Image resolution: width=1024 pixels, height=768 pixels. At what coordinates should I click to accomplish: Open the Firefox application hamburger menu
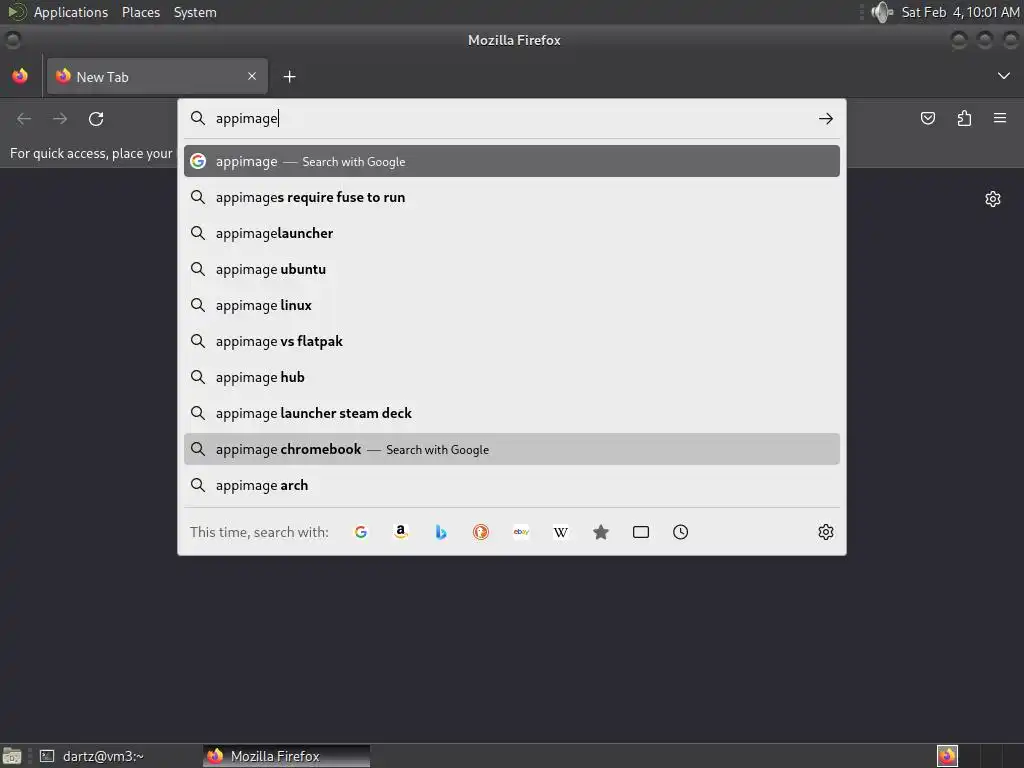coord(1000,118)
